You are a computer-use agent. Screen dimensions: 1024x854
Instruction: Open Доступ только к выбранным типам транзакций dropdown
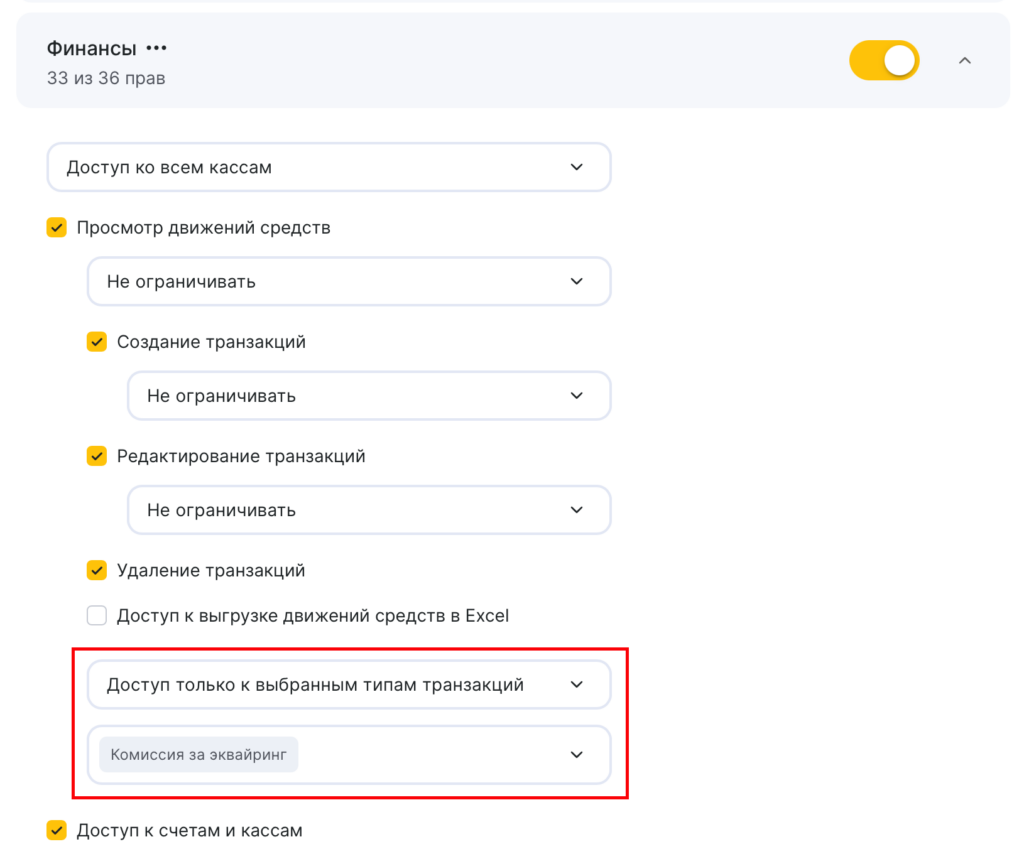coord(348,685)
